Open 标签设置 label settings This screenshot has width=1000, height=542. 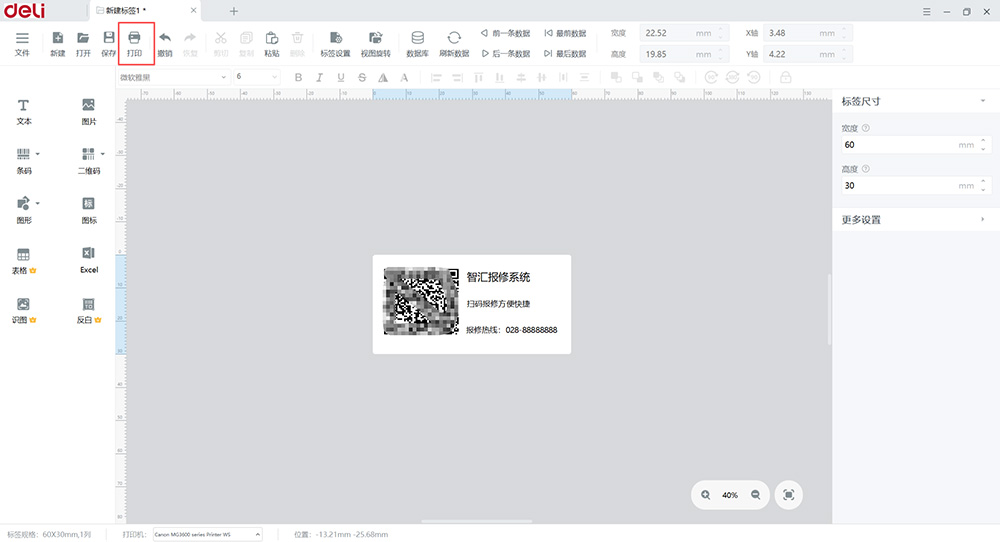click(x=335, y=44)
